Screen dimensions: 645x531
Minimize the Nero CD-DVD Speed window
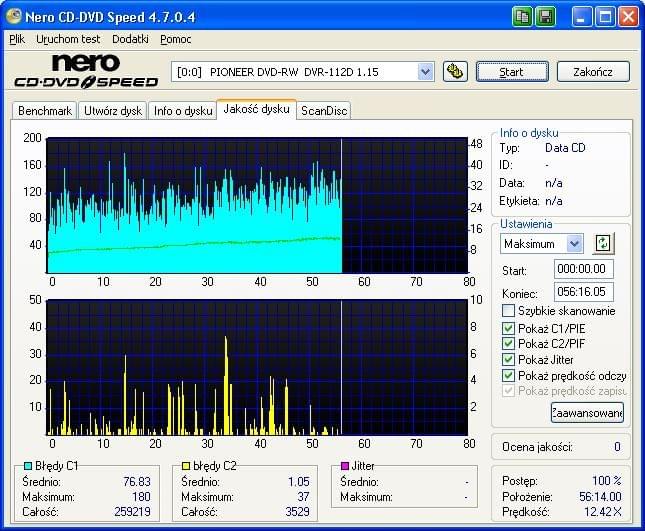[582, 17]
